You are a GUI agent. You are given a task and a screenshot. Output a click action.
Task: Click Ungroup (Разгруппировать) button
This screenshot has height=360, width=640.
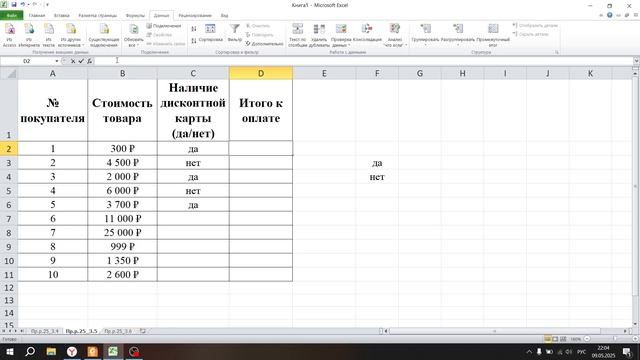(458, 34)
